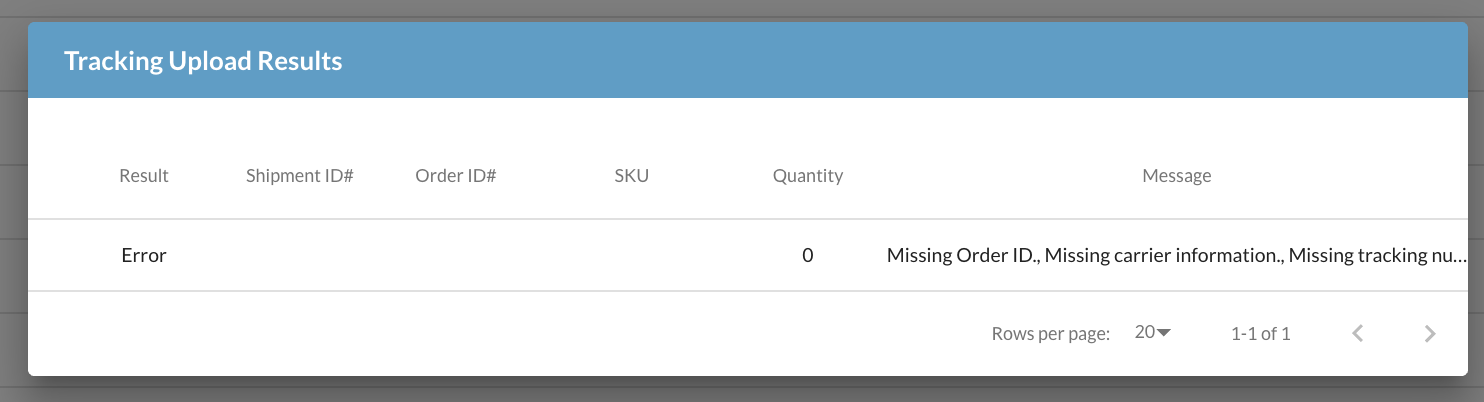Dismiss dialog by clicking the dimmed backdrop
Image resolution: width=1484 pixels, height=402 pixels.
pos(740,391)
